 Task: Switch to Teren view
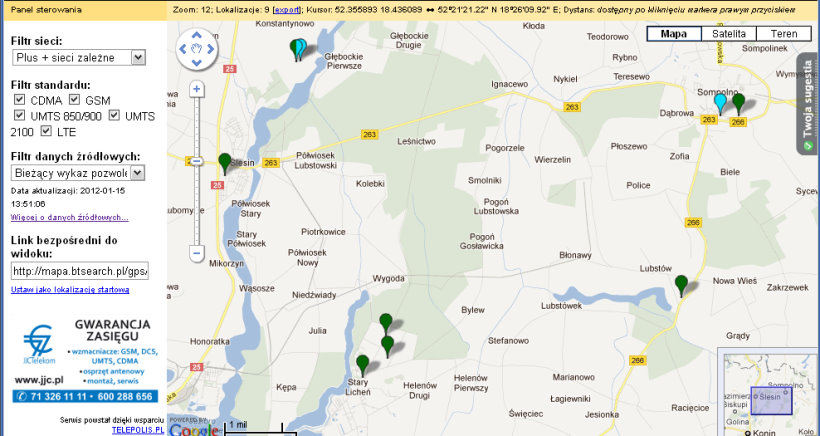(x=784, y=34)
